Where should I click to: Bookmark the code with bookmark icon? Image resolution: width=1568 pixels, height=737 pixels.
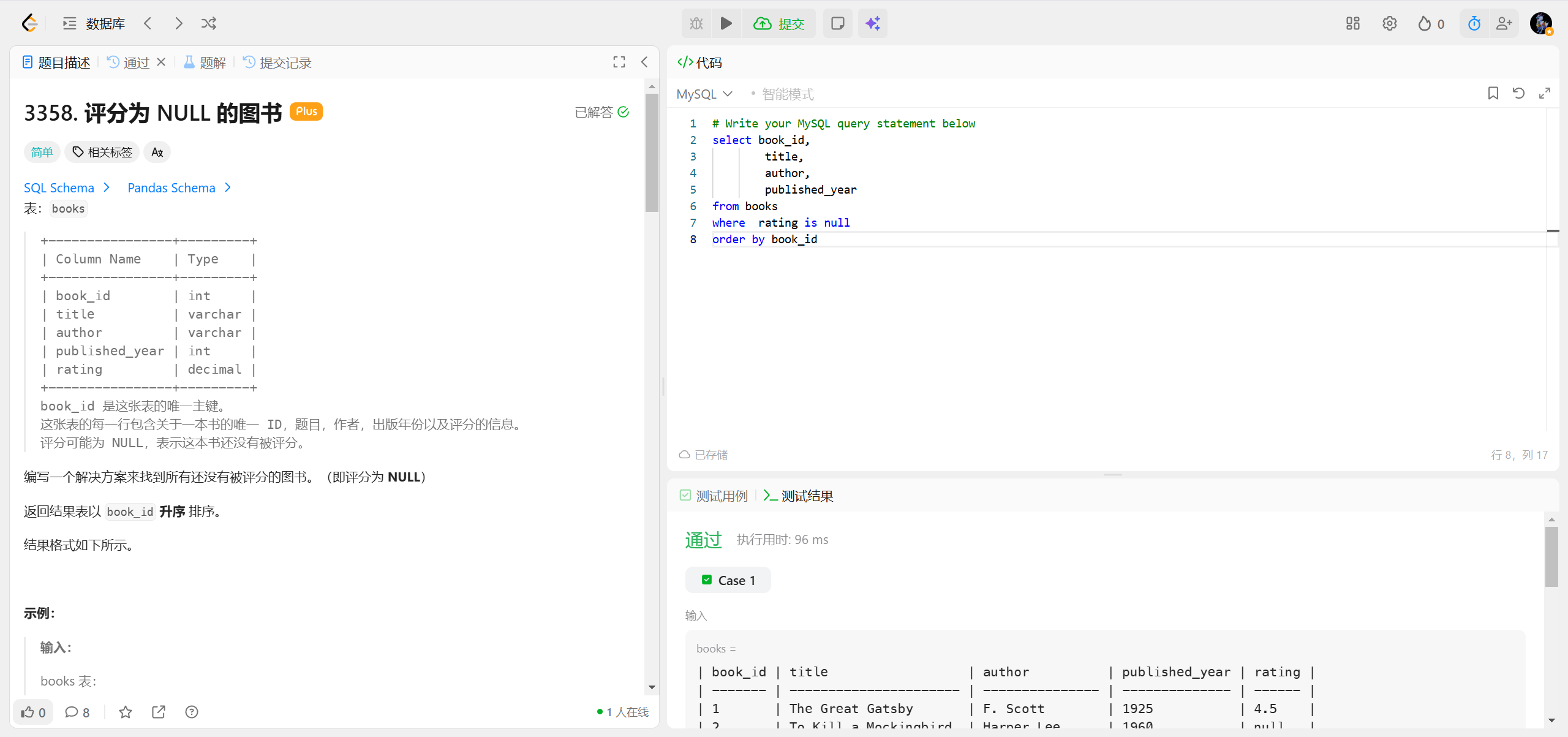1493,93
